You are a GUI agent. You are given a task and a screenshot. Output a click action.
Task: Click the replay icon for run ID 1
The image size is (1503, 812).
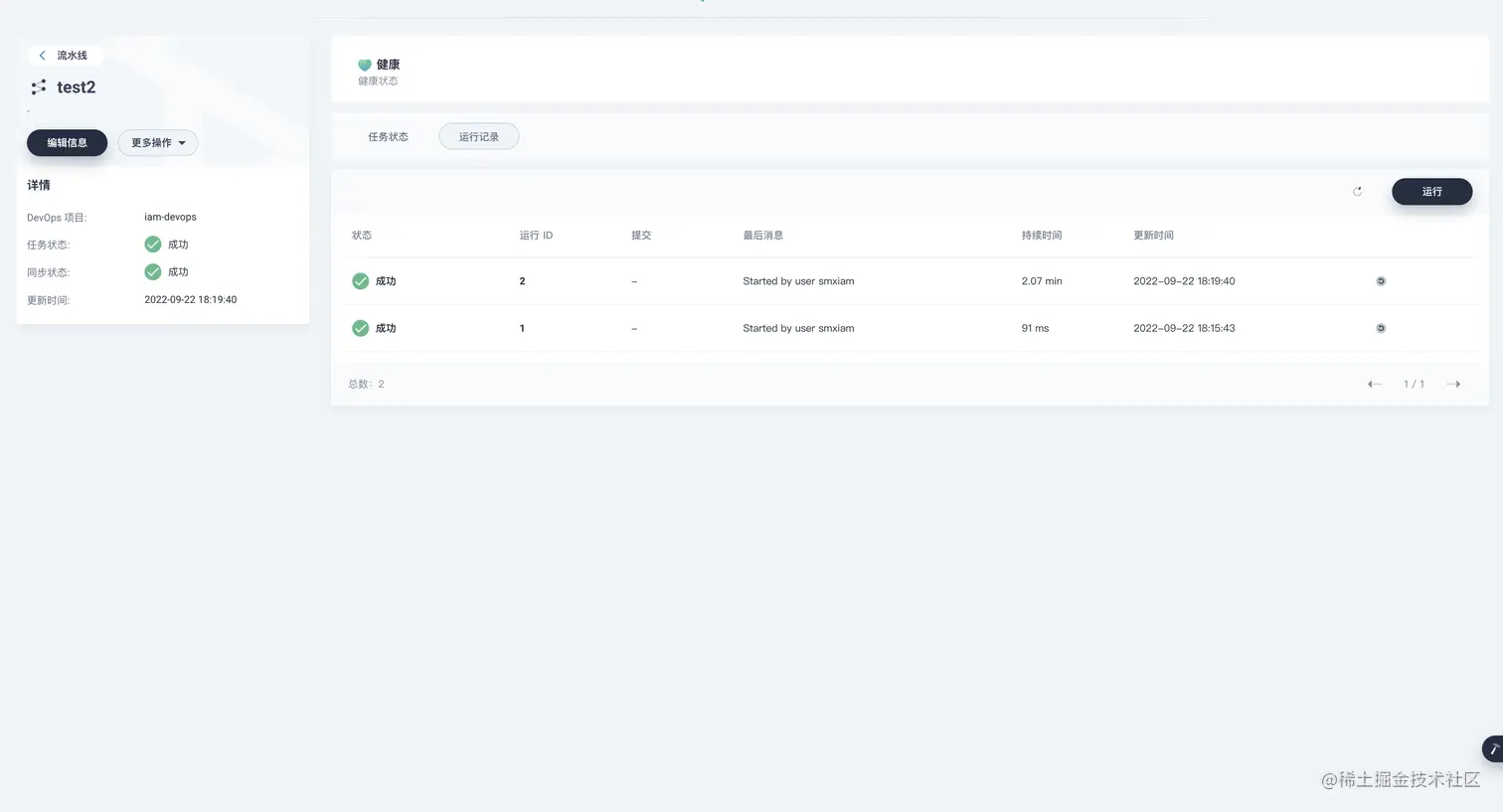coord(1381,328)
